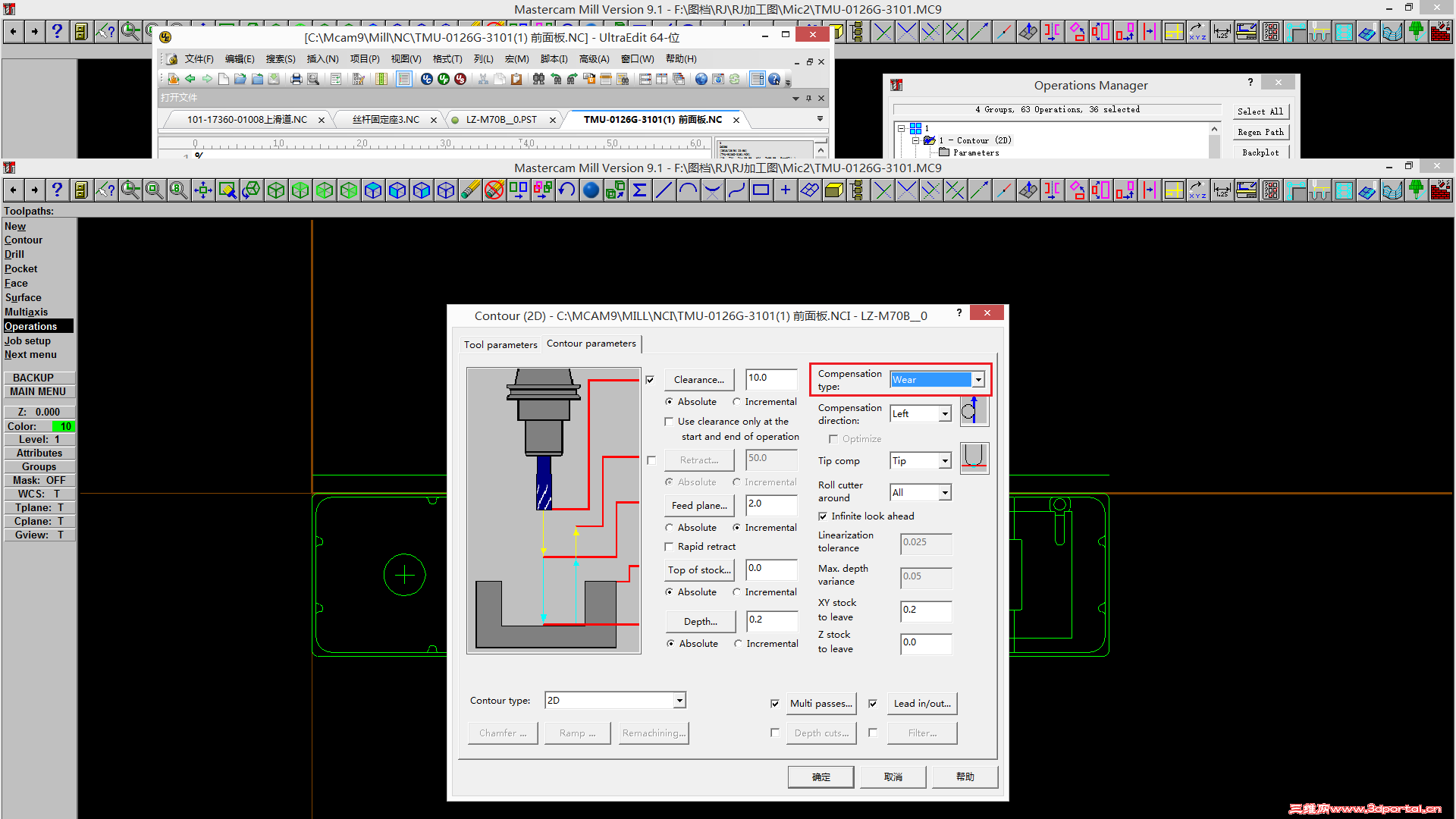Click the Ramp entry button
This screenshot has height=819, width=1456.
point(576,732)
